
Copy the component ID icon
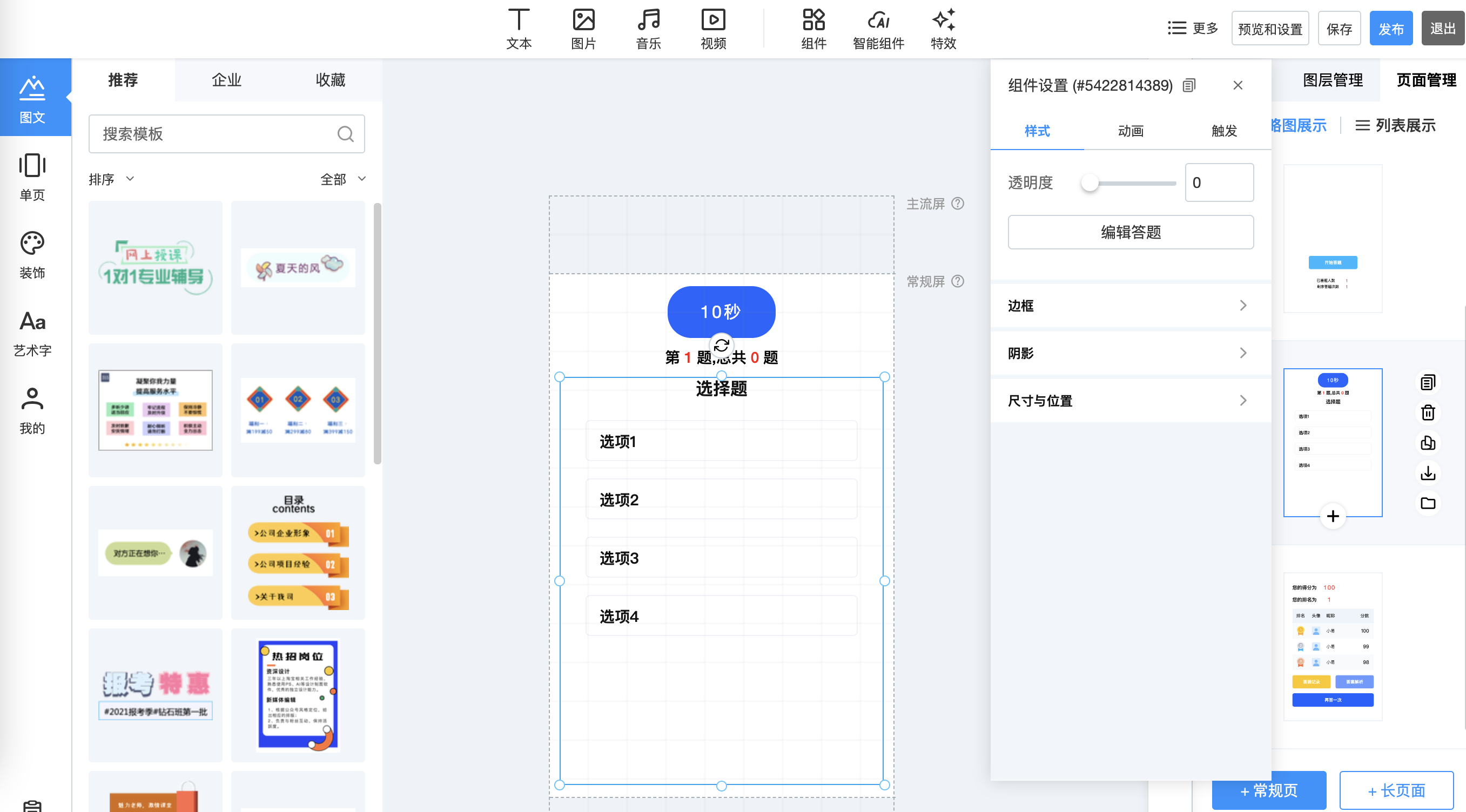point(1189,85)
